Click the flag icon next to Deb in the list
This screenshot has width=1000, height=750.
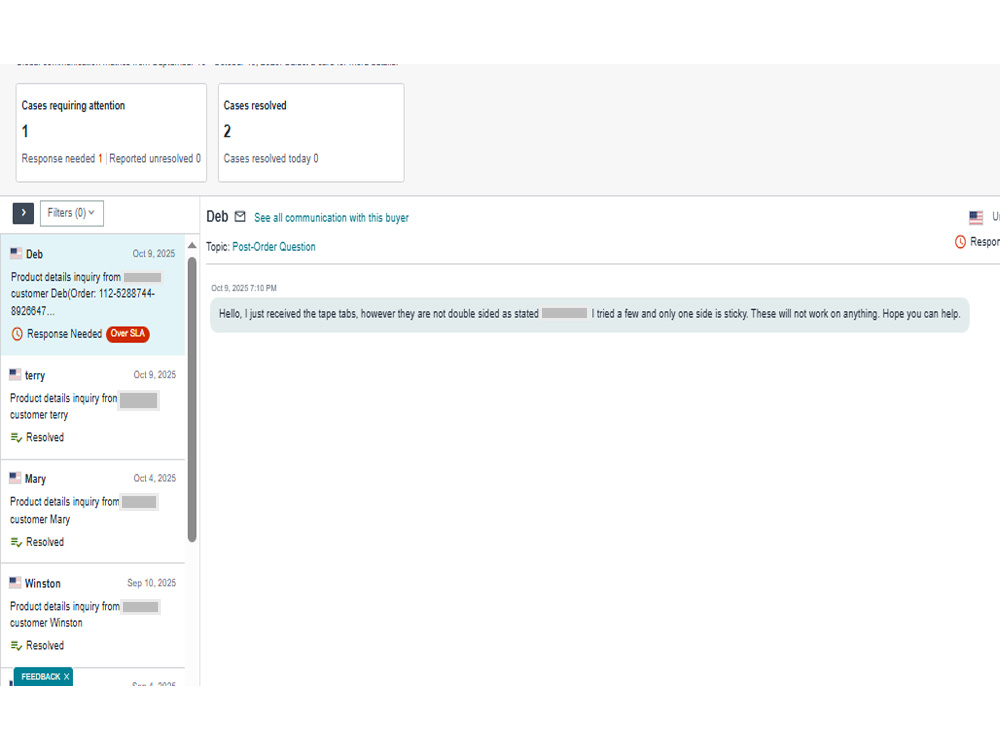16,253
